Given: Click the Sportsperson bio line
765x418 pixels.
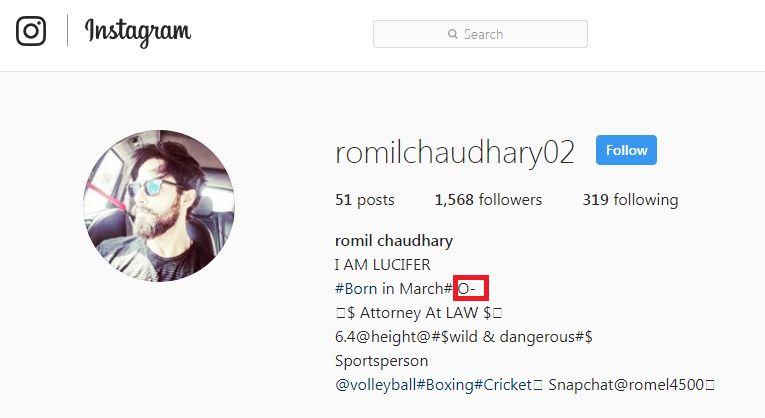Looking at the screenshot, I should click(x=382, y=361).
